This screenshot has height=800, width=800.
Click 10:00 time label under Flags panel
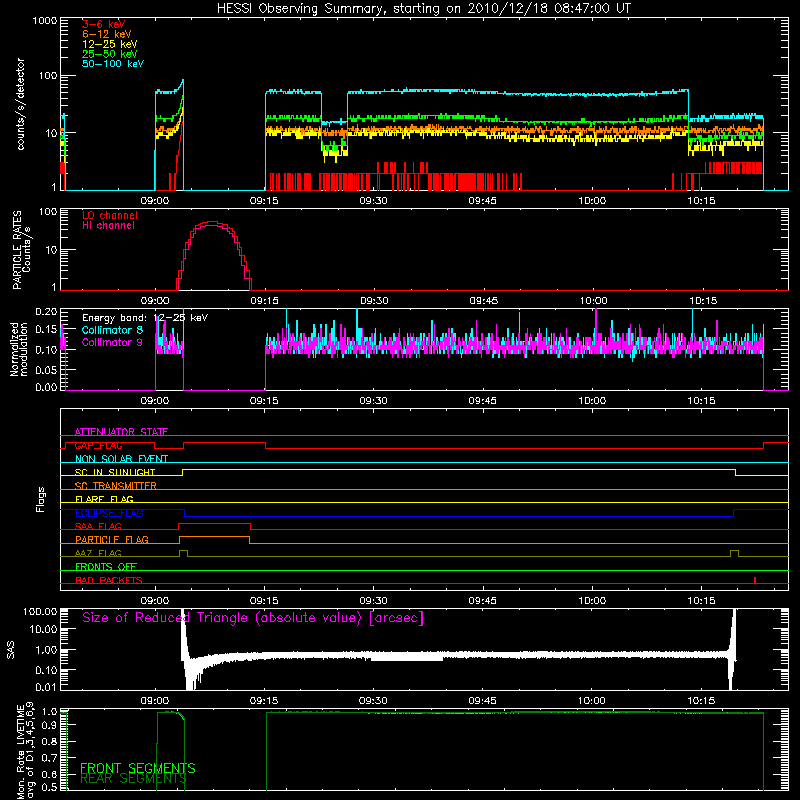coord(592,601)
